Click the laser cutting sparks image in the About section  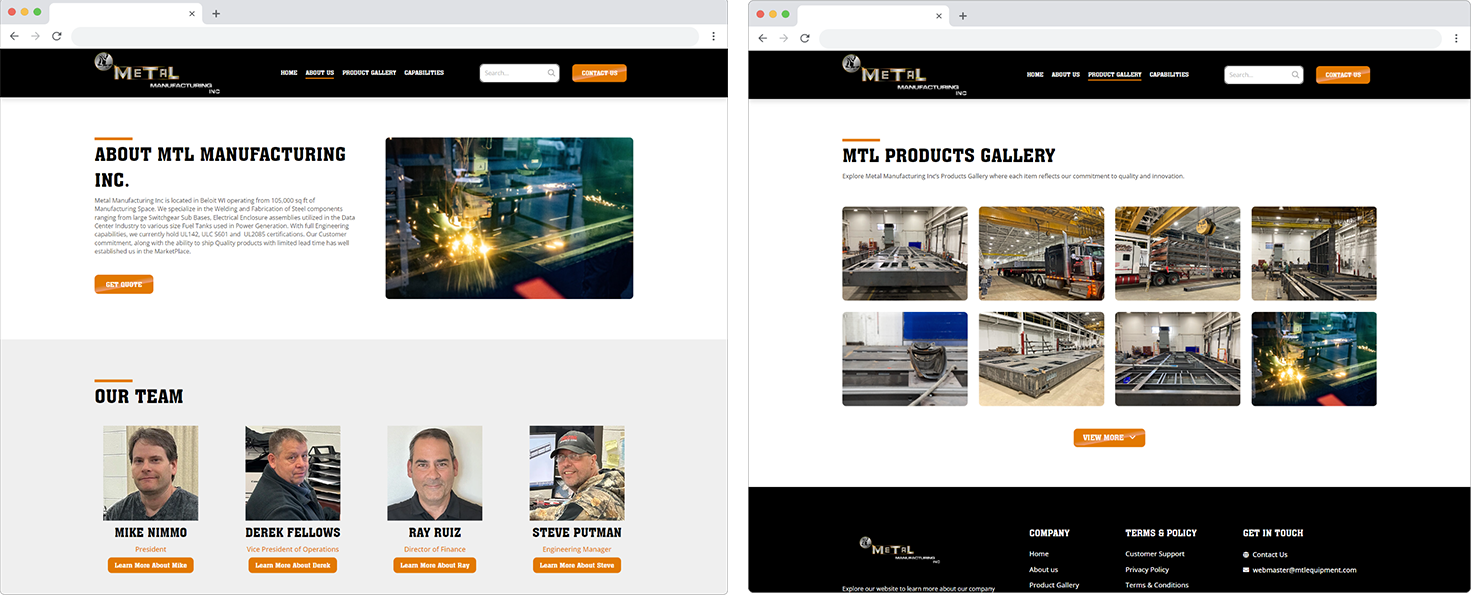tap(509, 218)
